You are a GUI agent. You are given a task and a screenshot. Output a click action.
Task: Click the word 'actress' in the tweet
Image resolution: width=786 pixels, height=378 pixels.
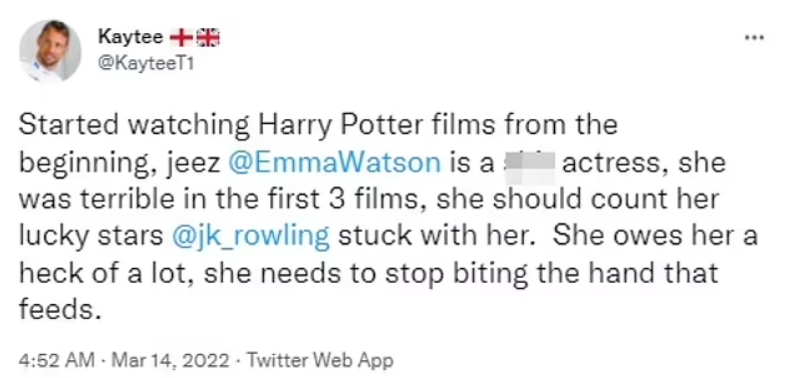point(613,164)
